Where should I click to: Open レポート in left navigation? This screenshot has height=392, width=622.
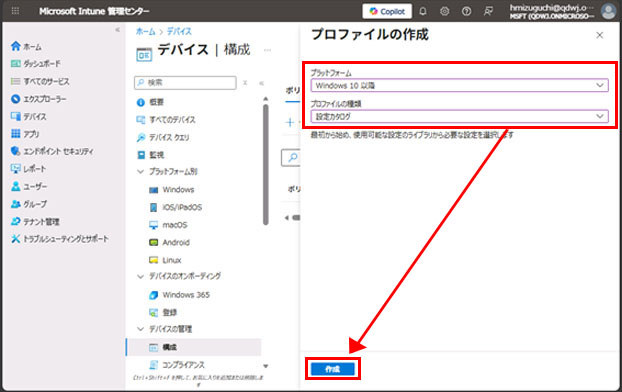[28, 169]
